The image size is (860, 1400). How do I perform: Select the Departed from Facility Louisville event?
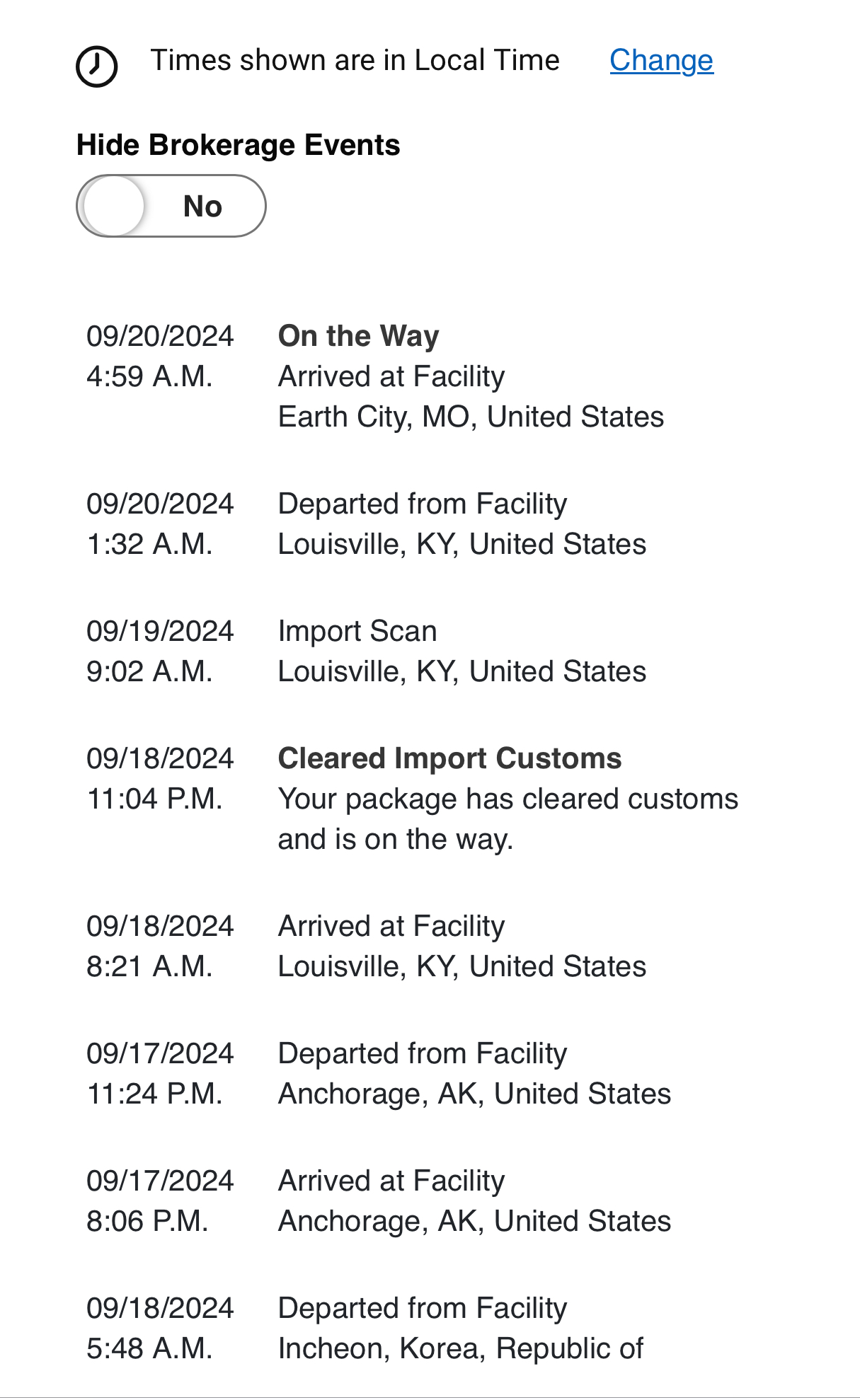(x=422, y=504)
